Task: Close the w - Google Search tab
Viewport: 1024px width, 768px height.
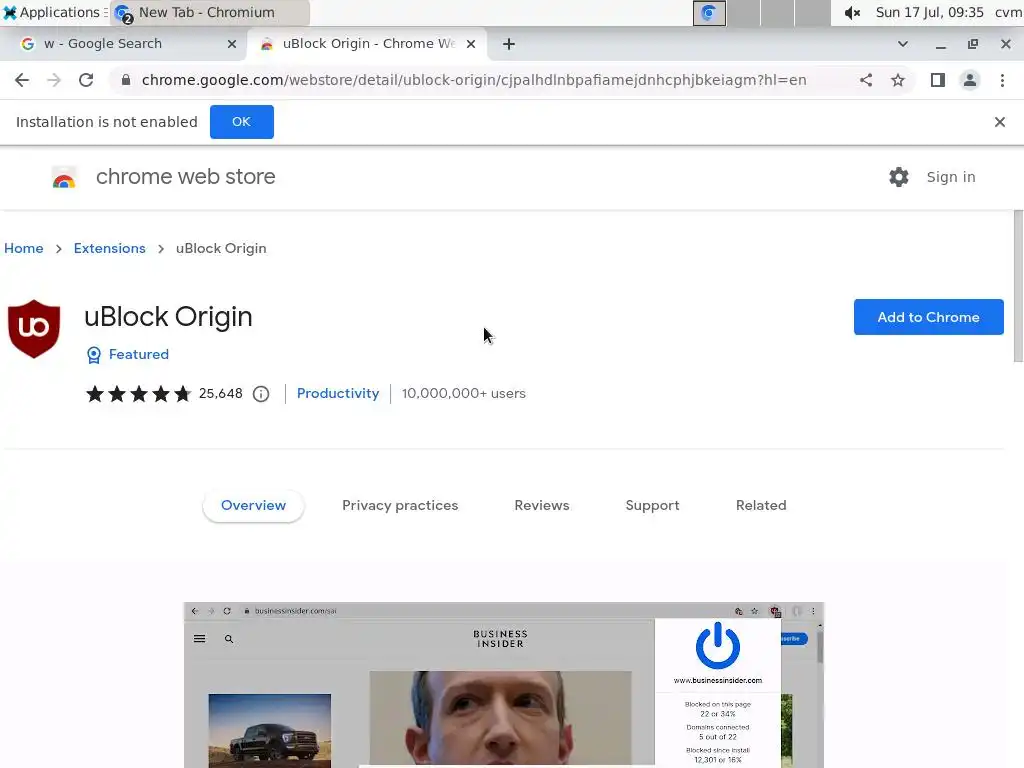Action: (x=232, y=44)
